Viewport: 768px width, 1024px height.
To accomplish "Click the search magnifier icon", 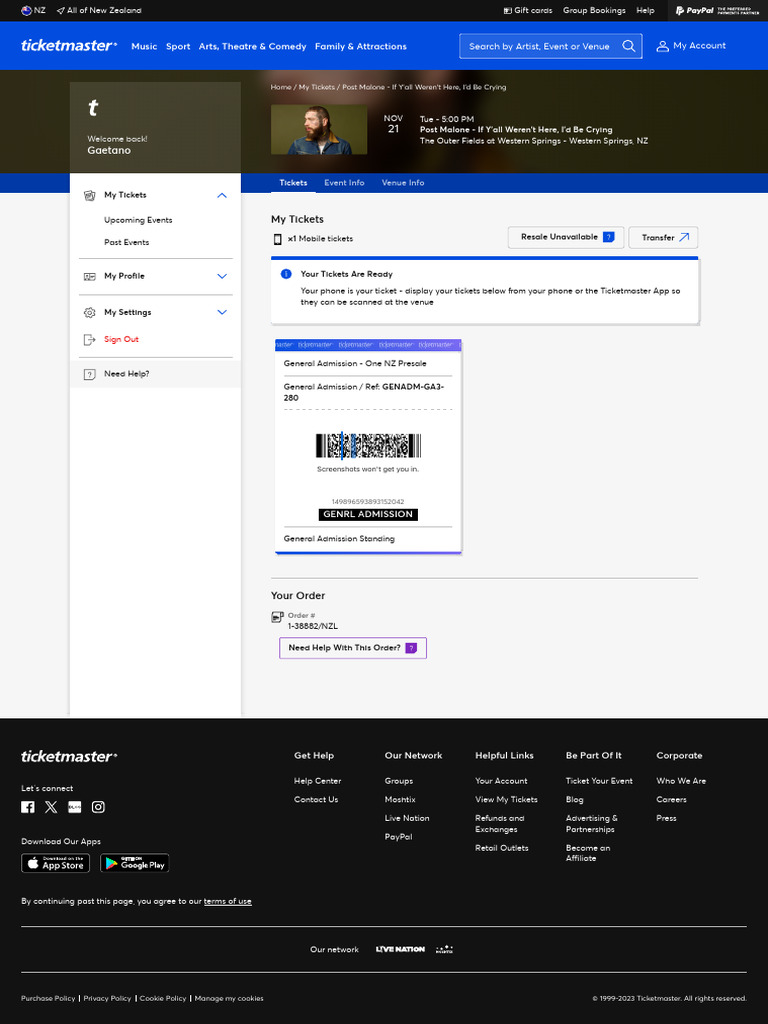I will (x=628, y=46).
